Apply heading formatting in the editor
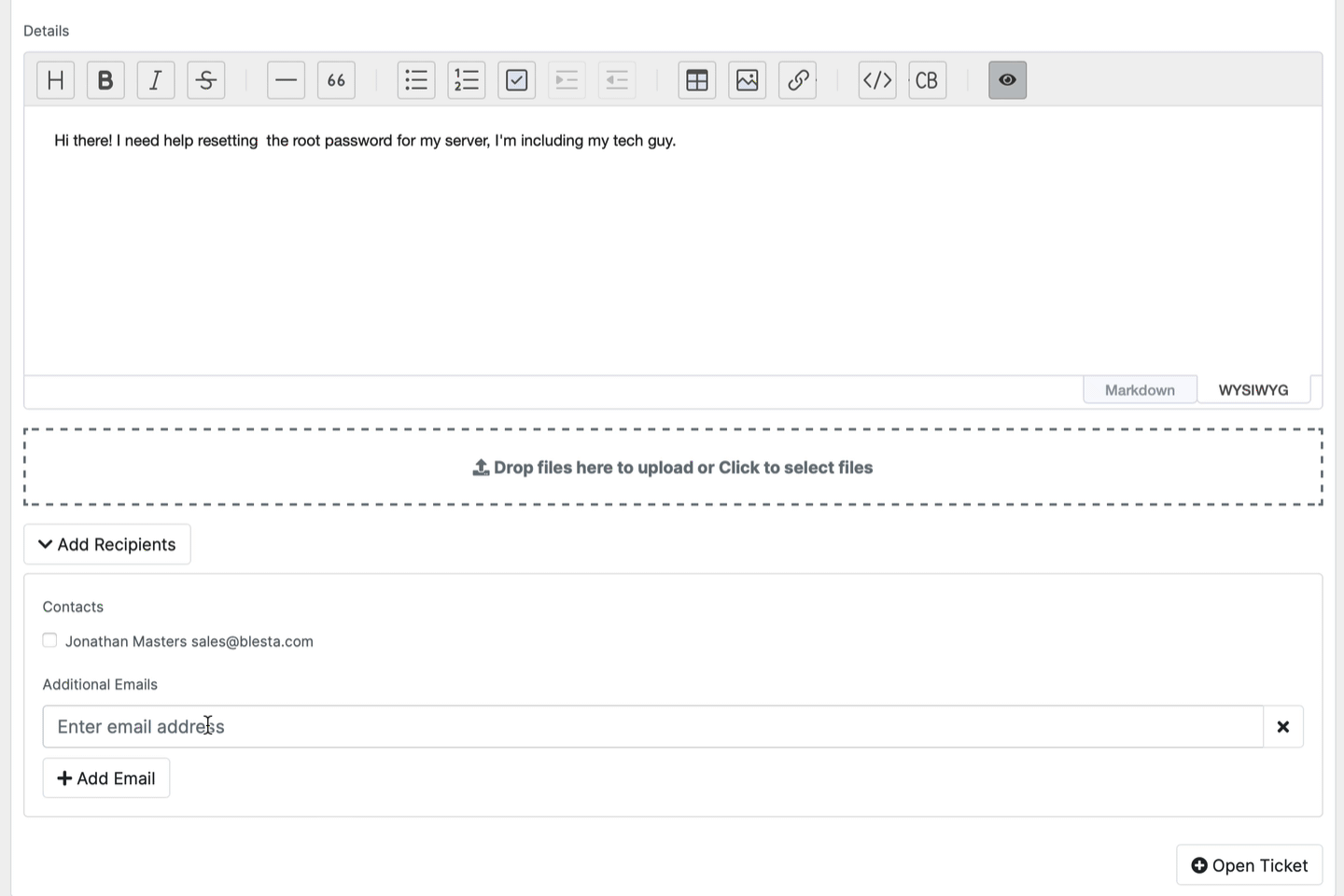 coord(54,80)
